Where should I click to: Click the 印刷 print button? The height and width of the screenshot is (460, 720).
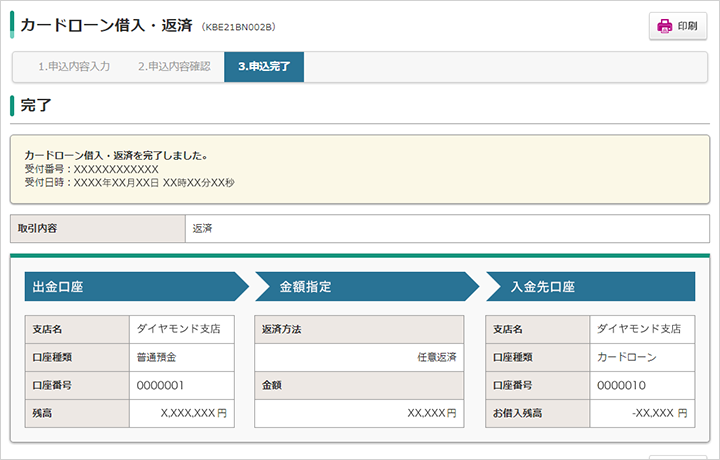[x=678, y=26]
